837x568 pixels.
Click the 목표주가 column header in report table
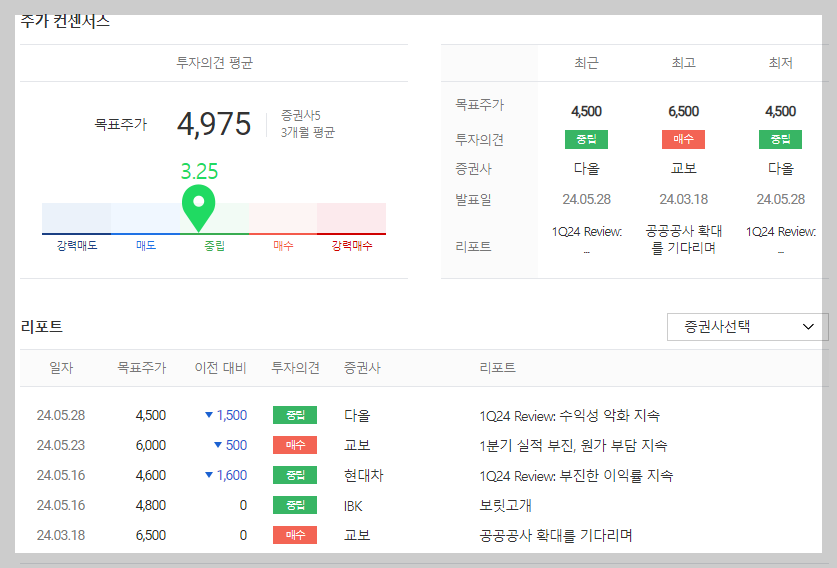click(141, 368)
